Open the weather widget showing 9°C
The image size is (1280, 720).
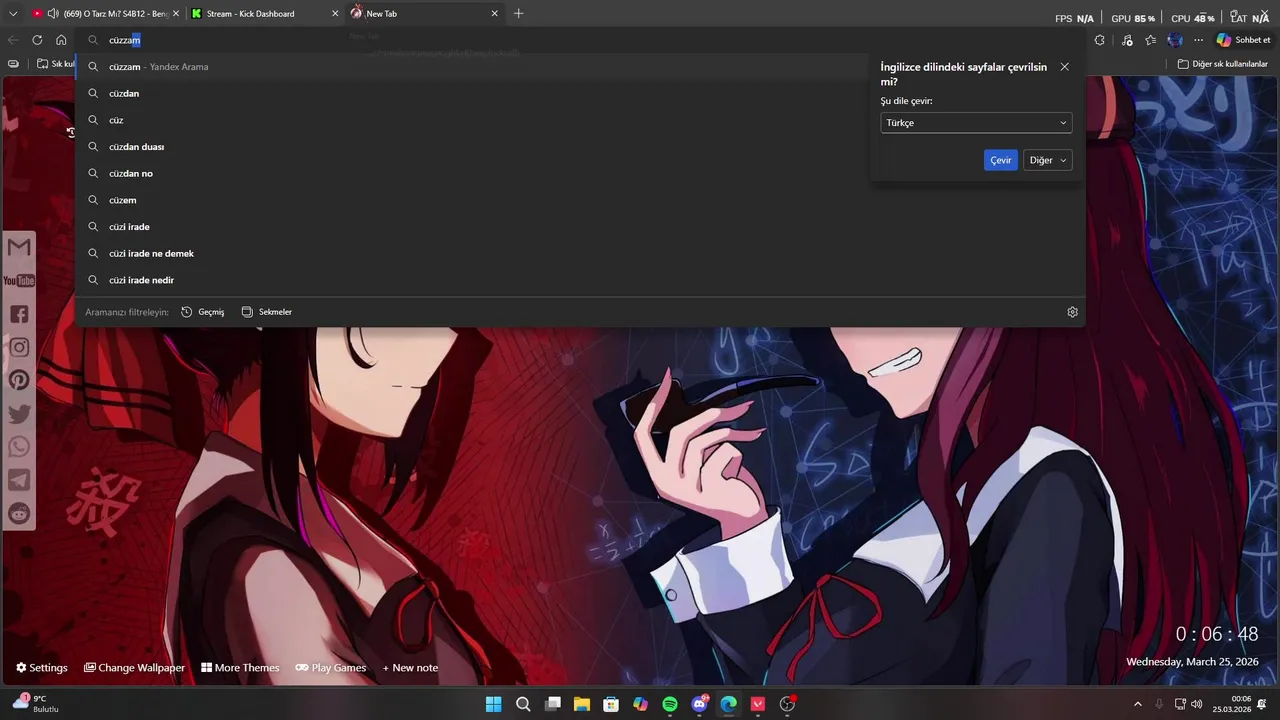36,703
